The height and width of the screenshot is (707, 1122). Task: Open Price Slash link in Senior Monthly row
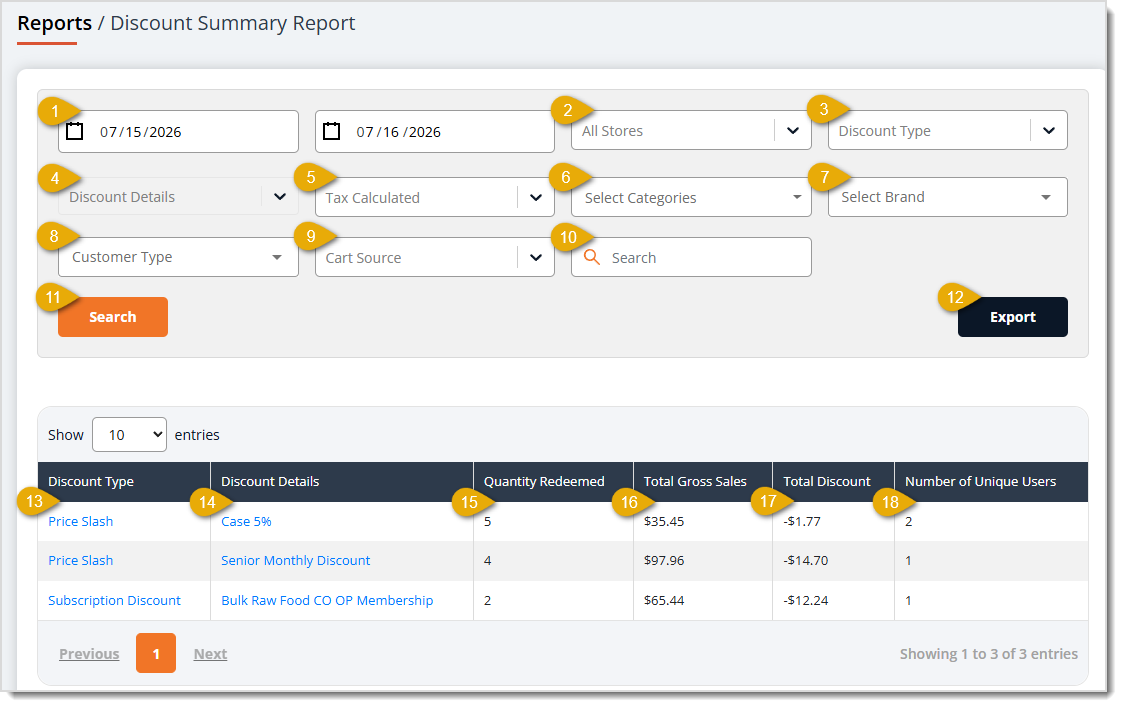pos(80,560)
